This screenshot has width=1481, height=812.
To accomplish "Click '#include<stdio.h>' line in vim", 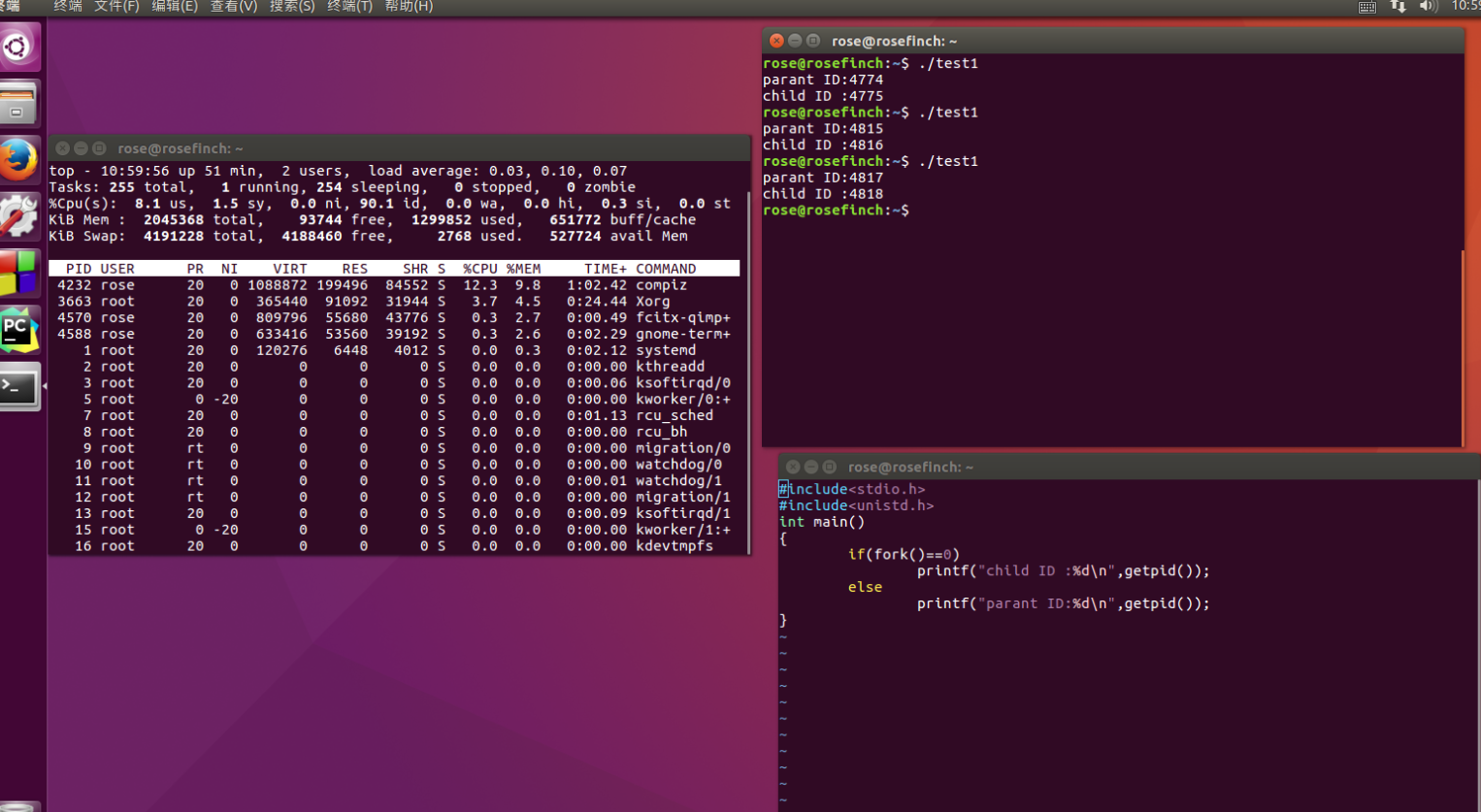I will tap(852, 489).
